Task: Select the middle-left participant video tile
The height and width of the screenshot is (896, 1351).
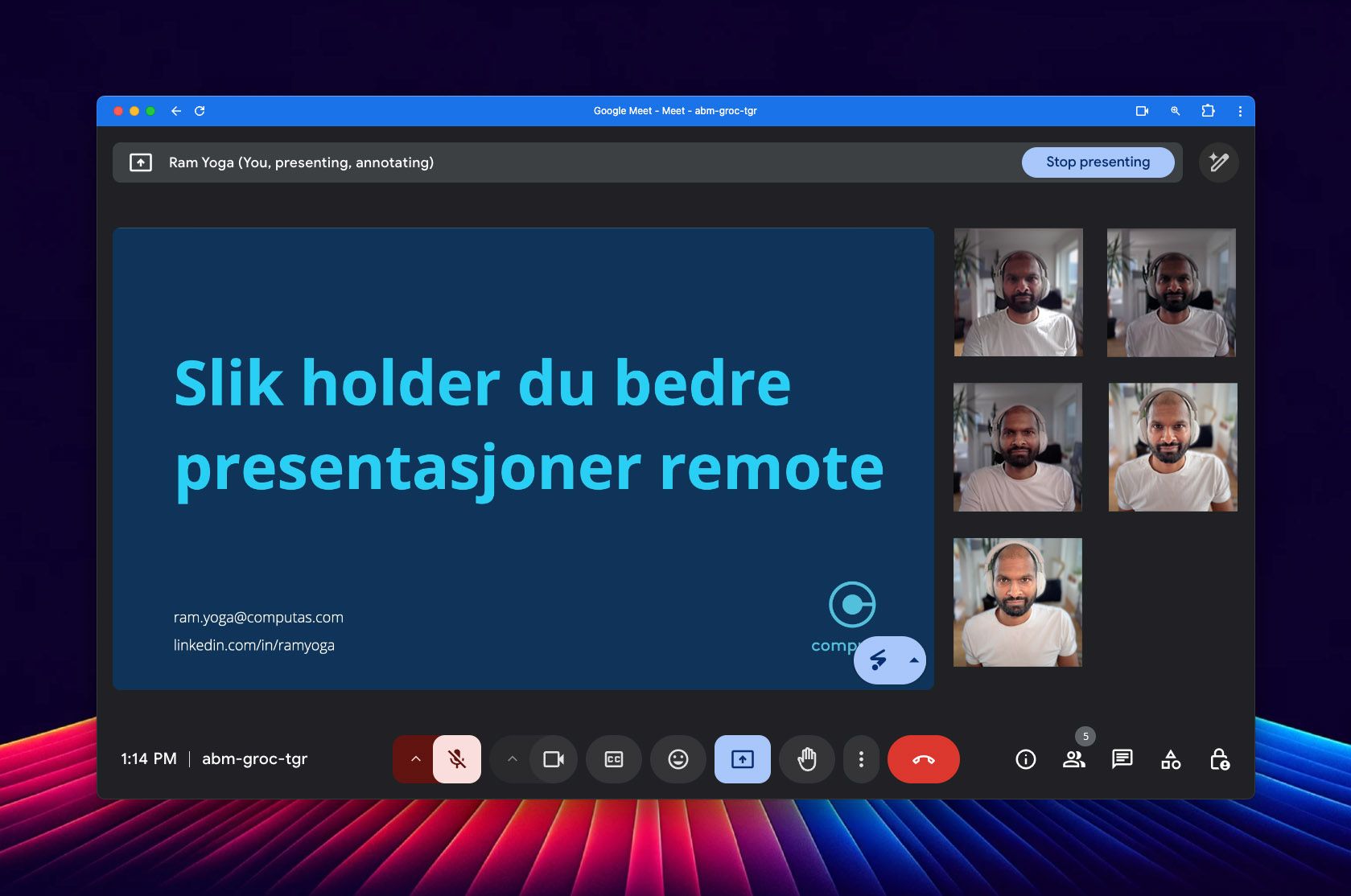Action: [1018, 447]
